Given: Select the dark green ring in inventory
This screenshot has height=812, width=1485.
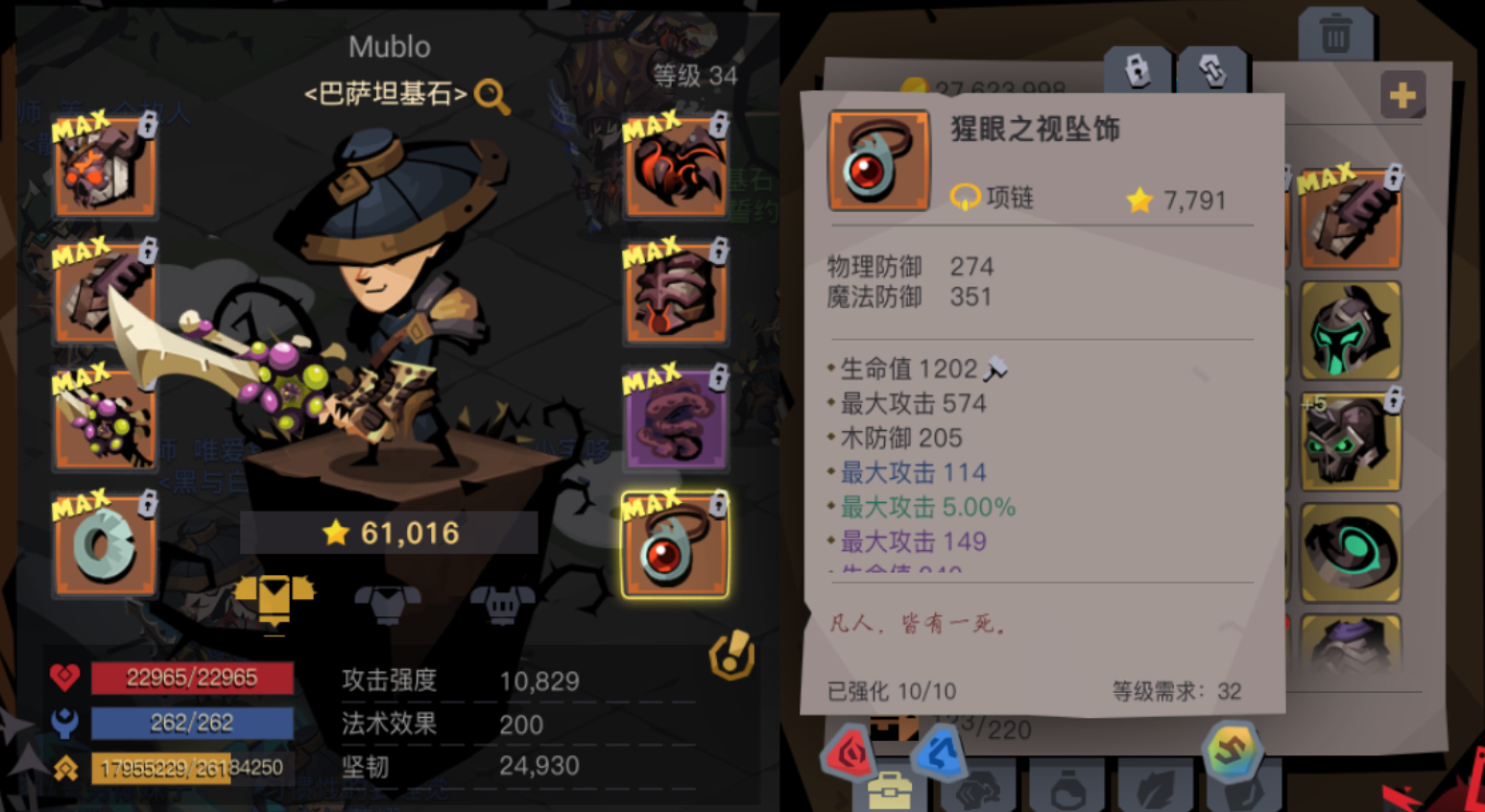Looking at the screenshot, I should pos(1350,552).
